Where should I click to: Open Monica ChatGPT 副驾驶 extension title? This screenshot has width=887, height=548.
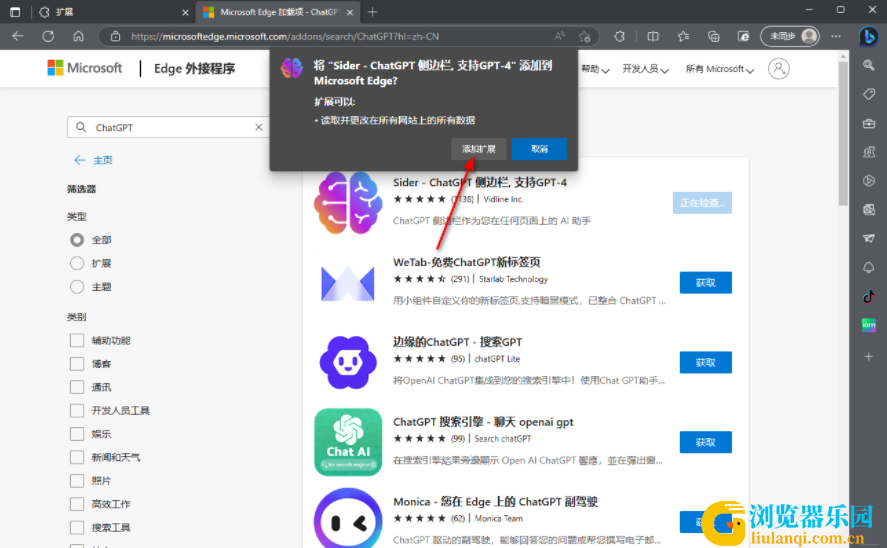point(496,502)
